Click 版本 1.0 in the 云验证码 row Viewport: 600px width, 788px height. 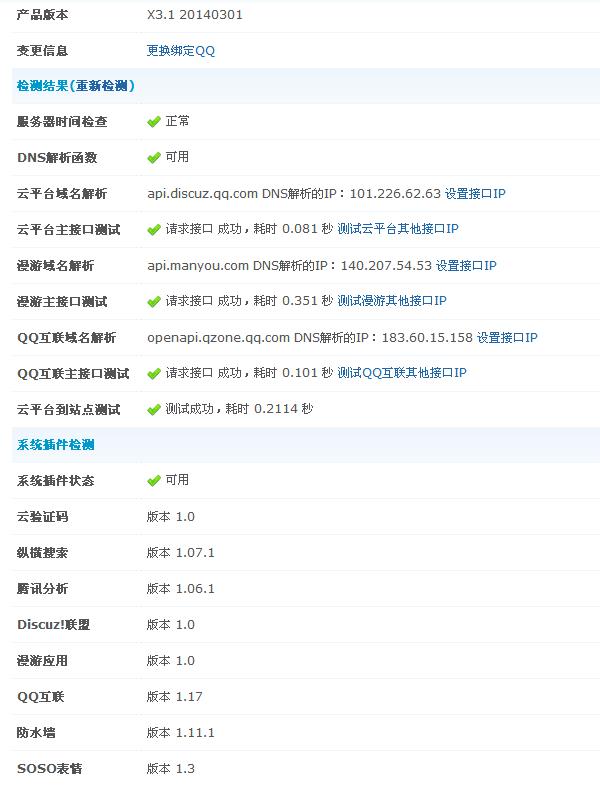[170, 517]
